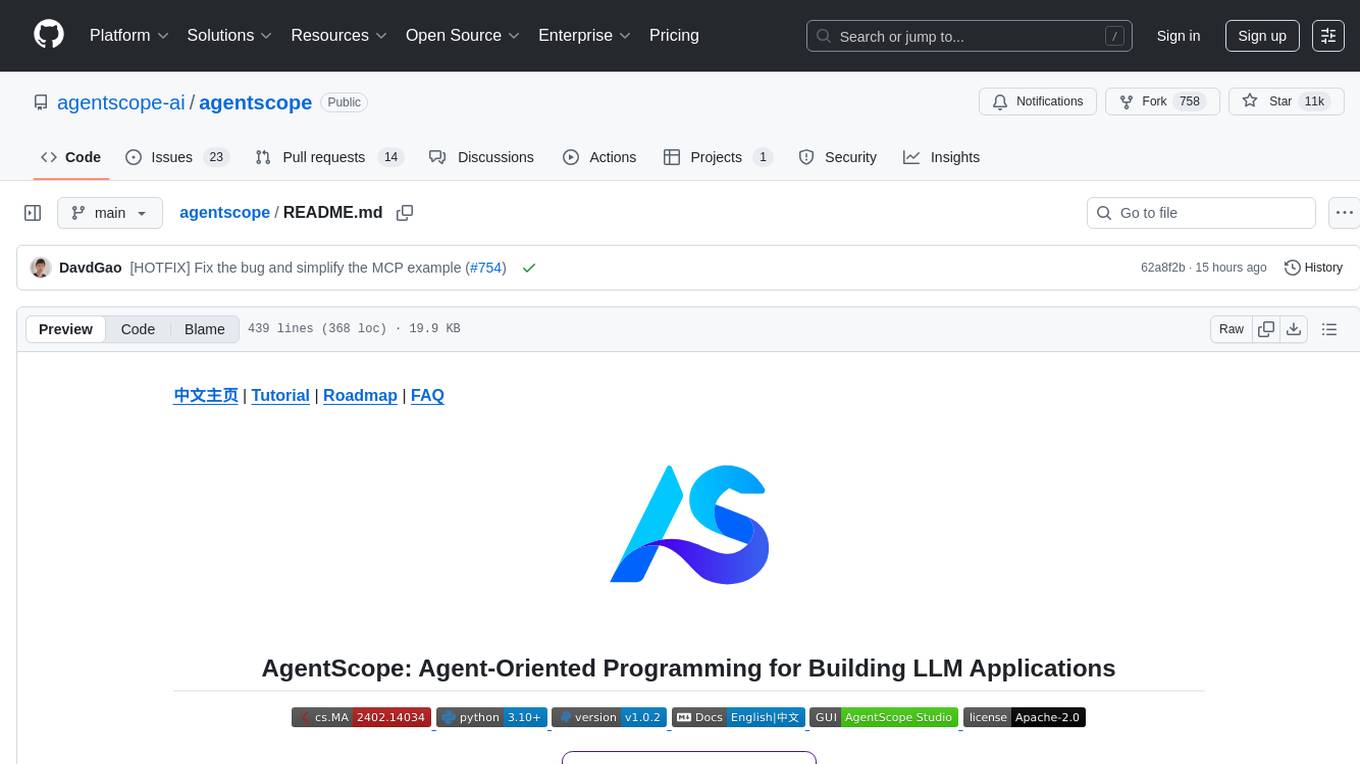Screen dimensions: 1360x764
Task: View the file History
Action: [x=1313, y=268]
